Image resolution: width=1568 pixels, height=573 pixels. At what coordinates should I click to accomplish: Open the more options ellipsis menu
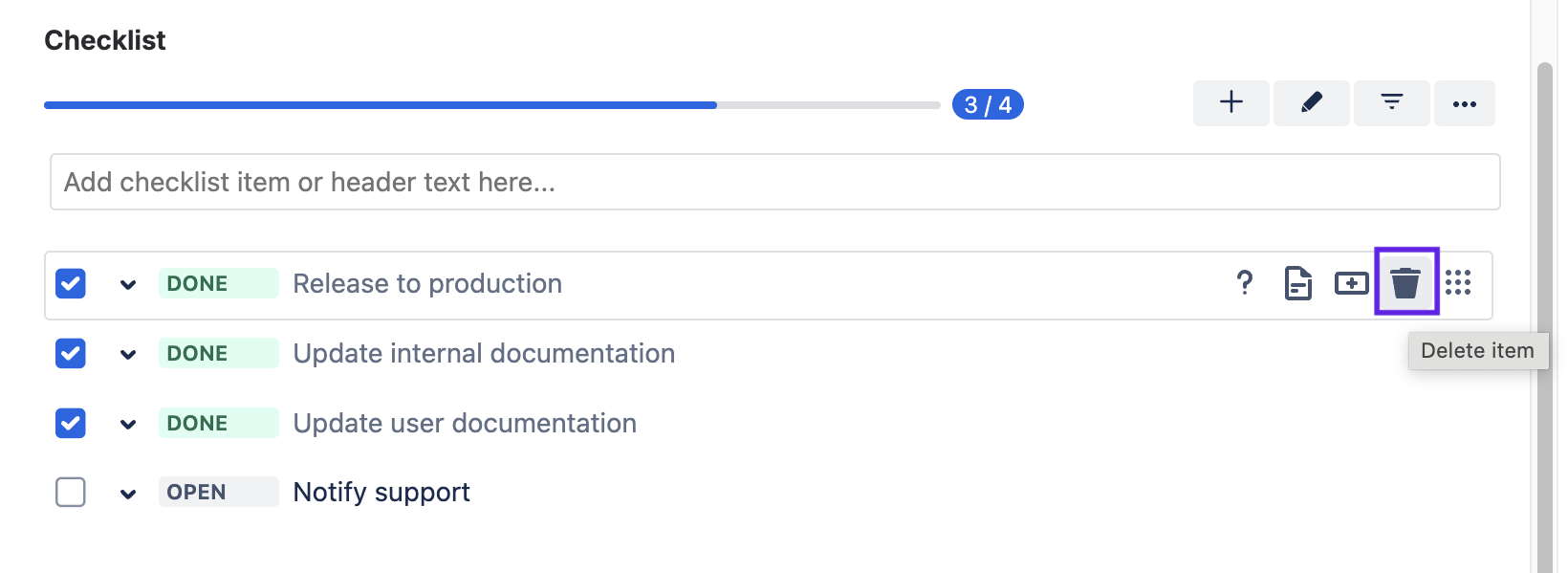1465,102
